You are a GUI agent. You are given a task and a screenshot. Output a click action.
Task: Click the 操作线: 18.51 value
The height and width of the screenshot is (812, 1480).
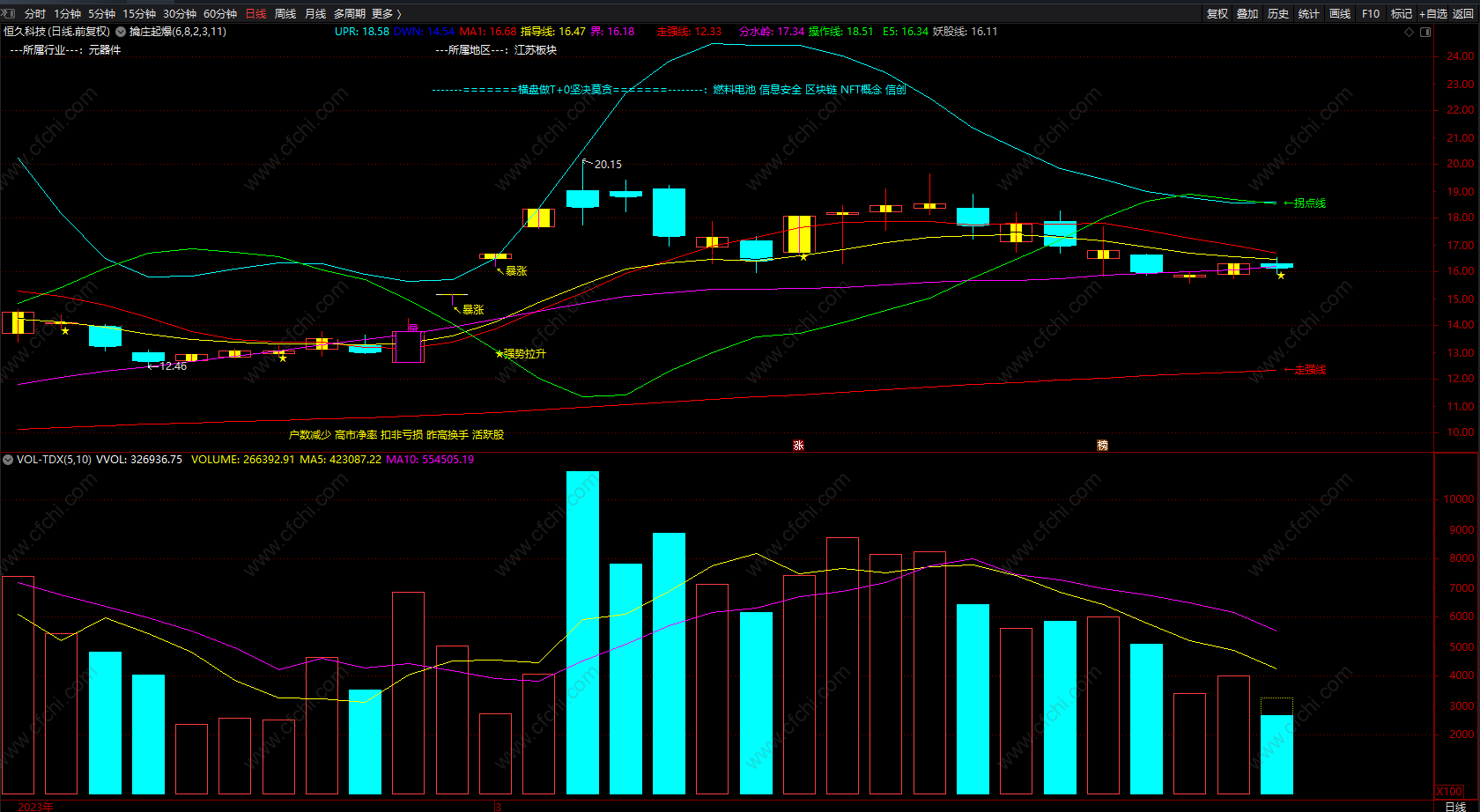(841, 32)
